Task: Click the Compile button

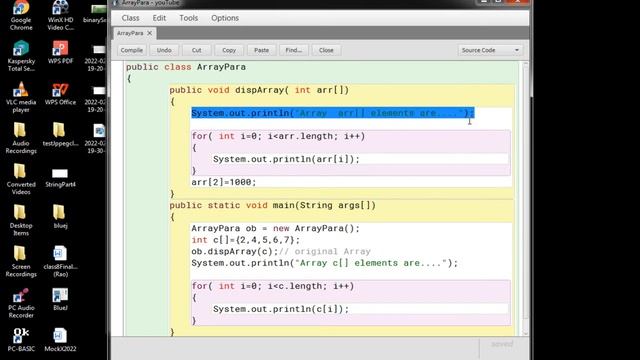Action: pos(131,50)
